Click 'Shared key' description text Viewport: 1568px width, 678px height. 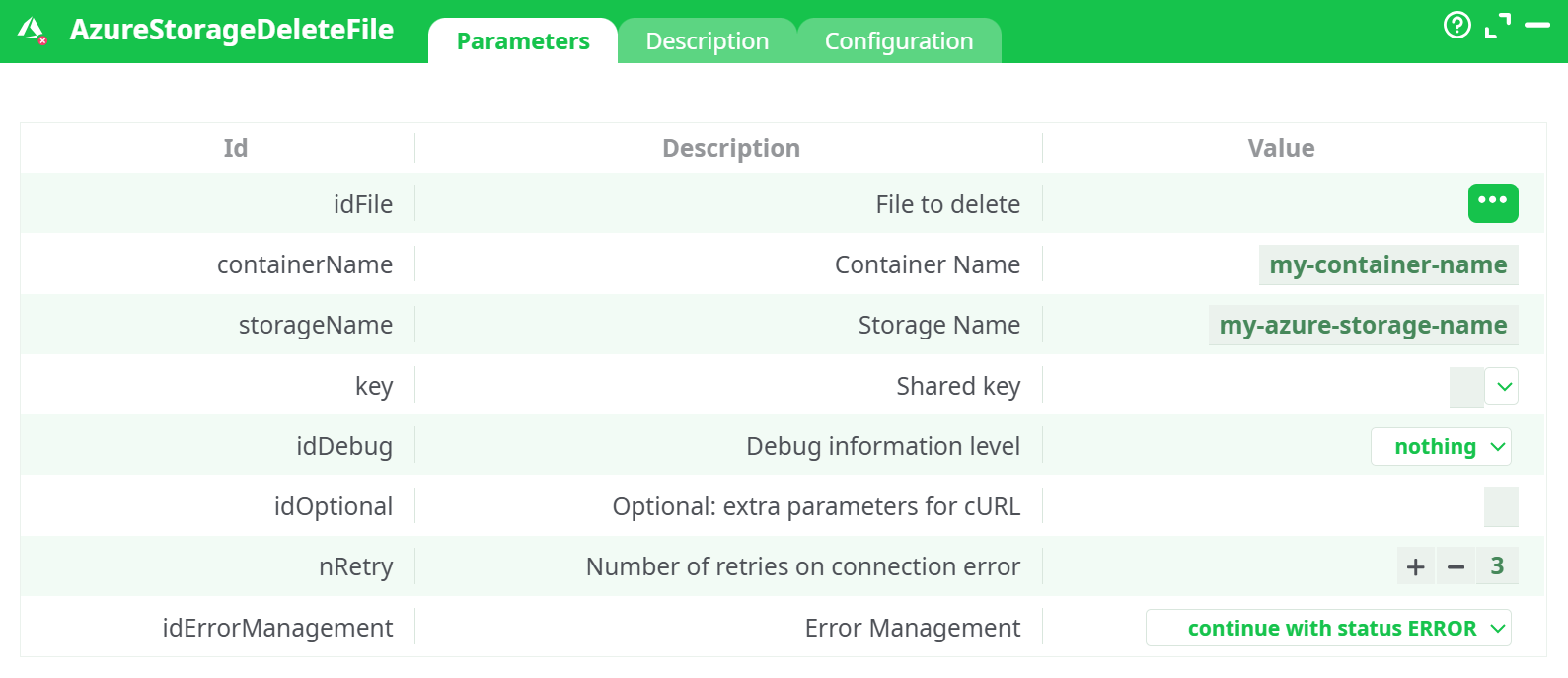click(x=958, y=386)
